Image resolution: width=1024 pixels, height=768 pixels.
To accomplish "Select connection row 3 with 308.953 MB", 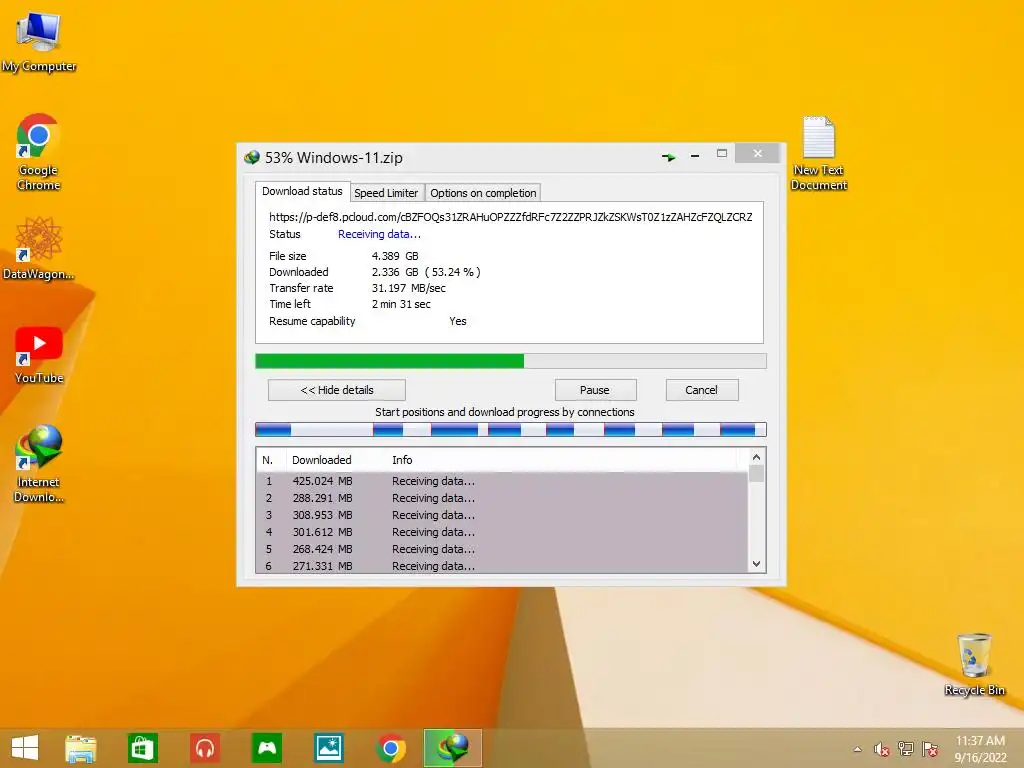I will pyautogui.click(x=502, y=515).
